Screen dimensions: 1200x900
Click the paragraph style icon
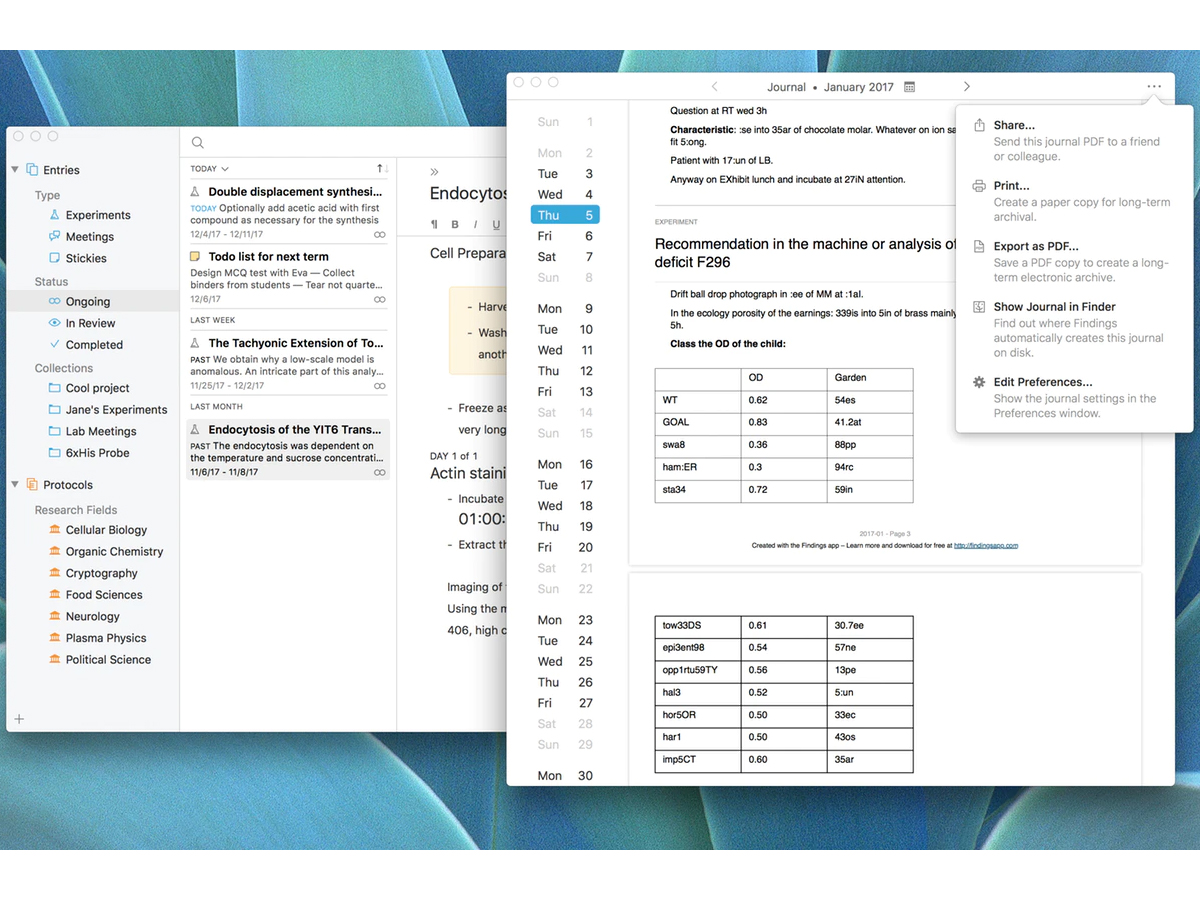click(x=434, y=224)
